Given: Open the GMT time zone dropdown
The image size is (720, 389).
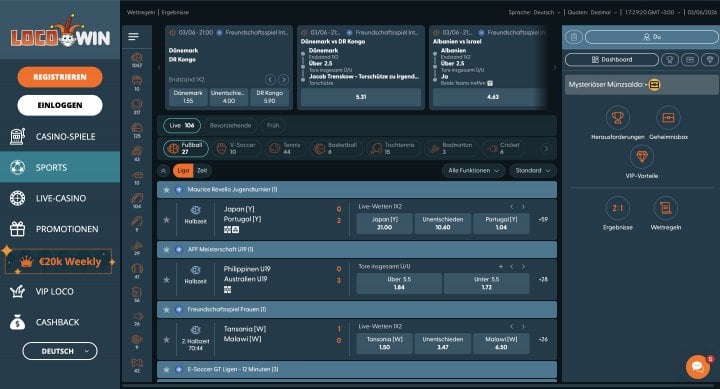Looking at the screenshot, I should tap(652, 12).
